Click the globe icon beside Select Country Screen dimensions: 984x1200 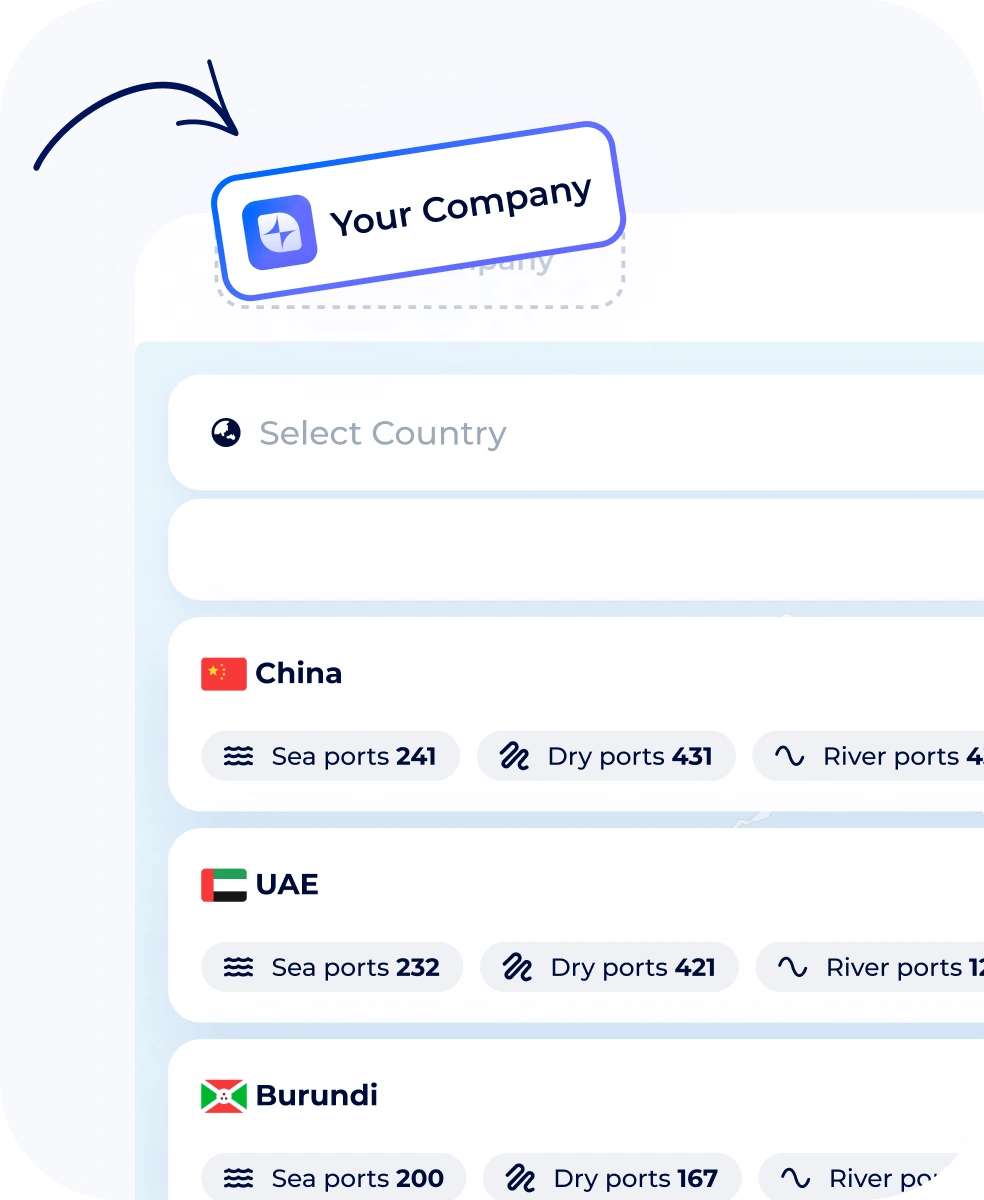(x=226, y=433)
